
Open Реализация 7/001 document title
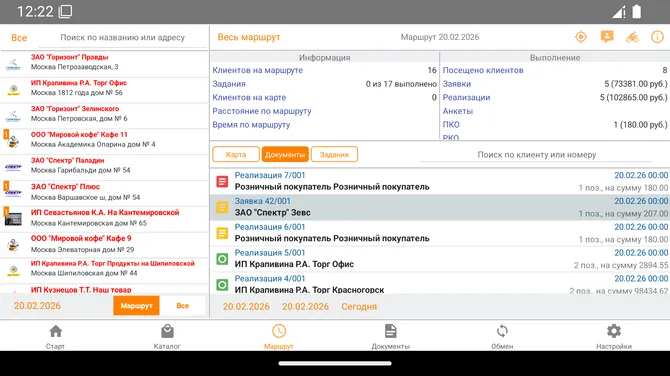pos(270,175)
